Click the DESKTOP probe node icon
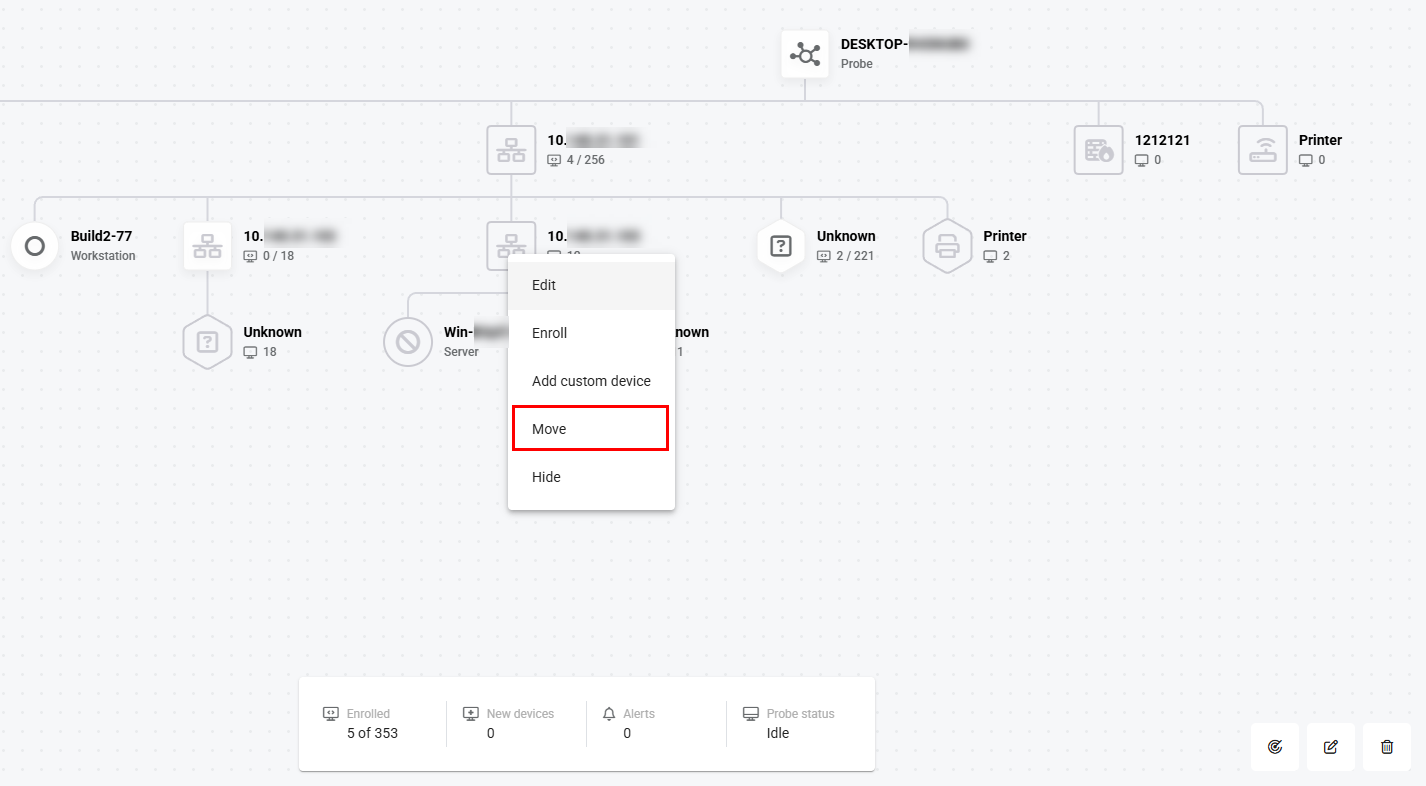1426x786 pixels. tap(805, 54)
